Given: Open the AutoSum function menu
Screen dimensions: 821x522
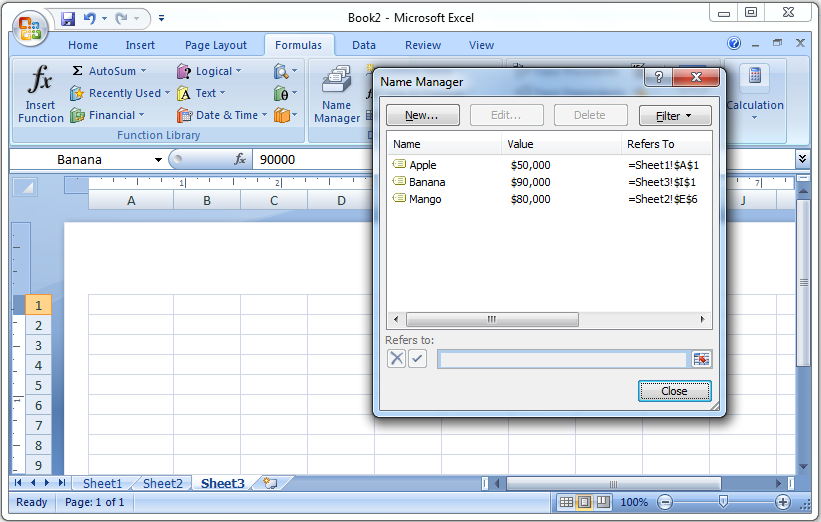Looking at the screenshot, I should 109,71.
